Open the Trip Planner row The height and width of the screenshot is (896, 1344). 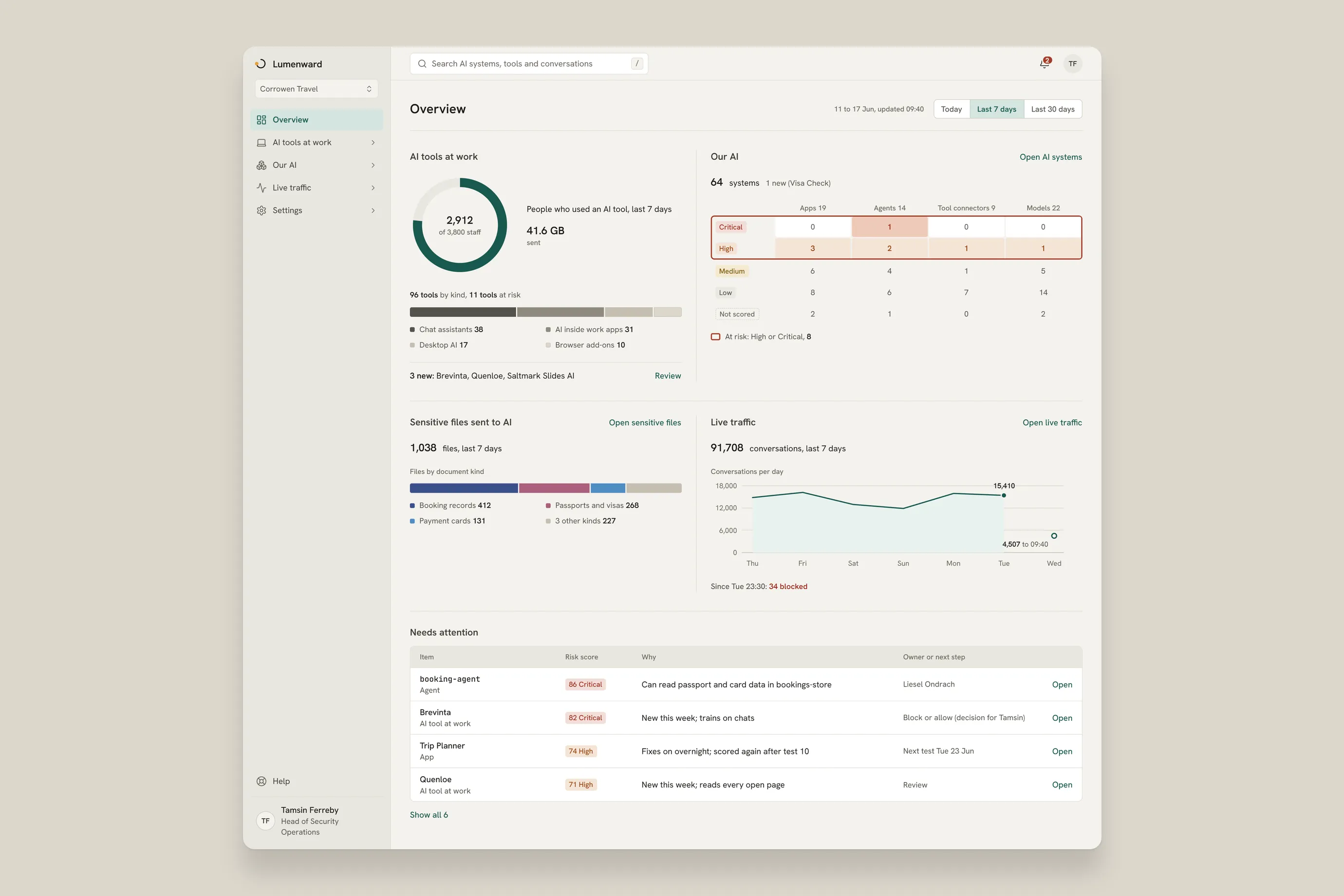tap(1062, 751)
